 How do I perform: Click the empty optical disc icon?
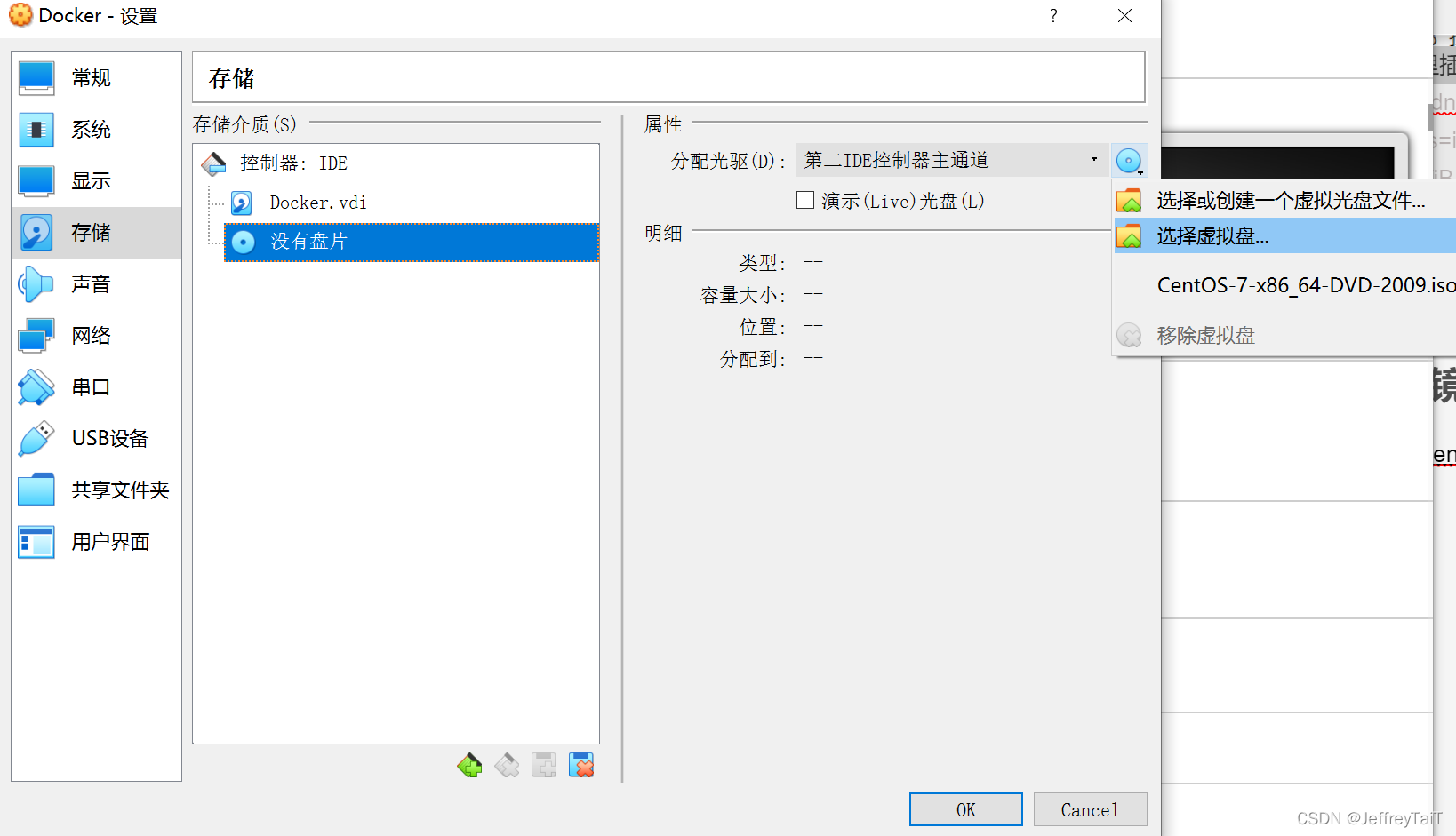pos(243,242)
